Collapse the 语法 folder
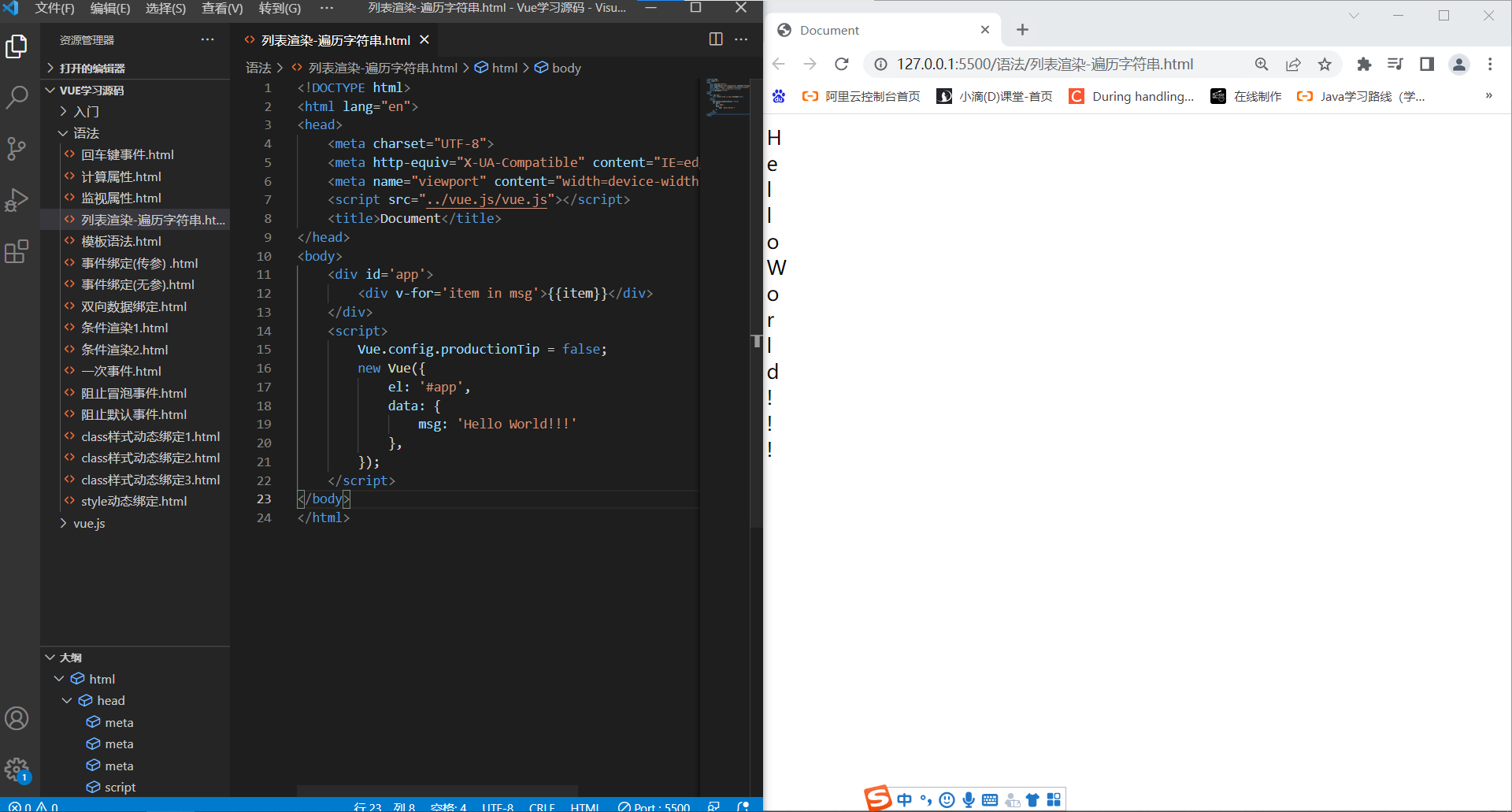Viewport: 1512px width, 812px height. 135,133
